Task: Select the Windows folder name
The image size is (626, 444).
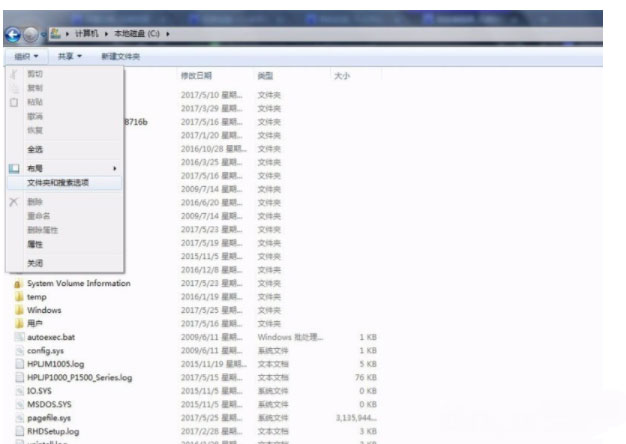Action: [44, 310]
